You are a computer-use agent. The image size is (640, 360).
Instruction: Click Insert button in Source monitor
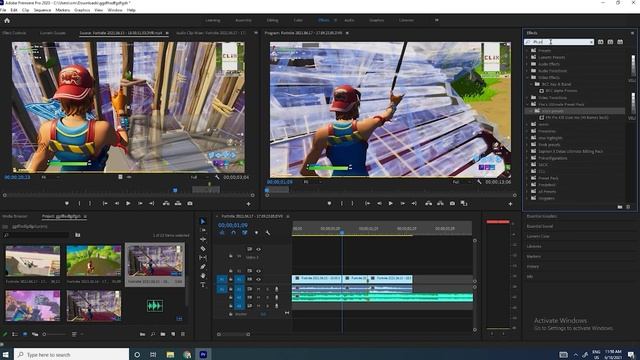click(x=166, y=203)
